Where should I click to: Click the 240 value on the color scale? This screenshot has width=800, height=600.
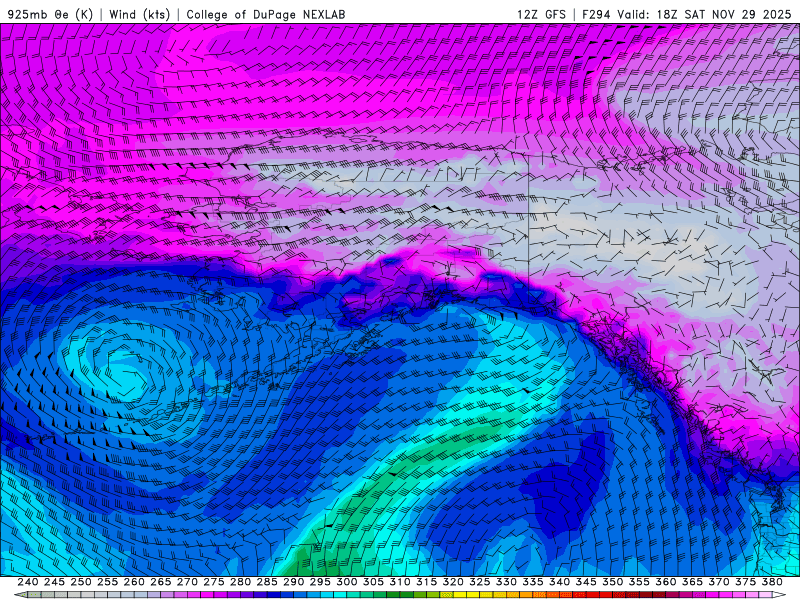click(x=28, y=582)
